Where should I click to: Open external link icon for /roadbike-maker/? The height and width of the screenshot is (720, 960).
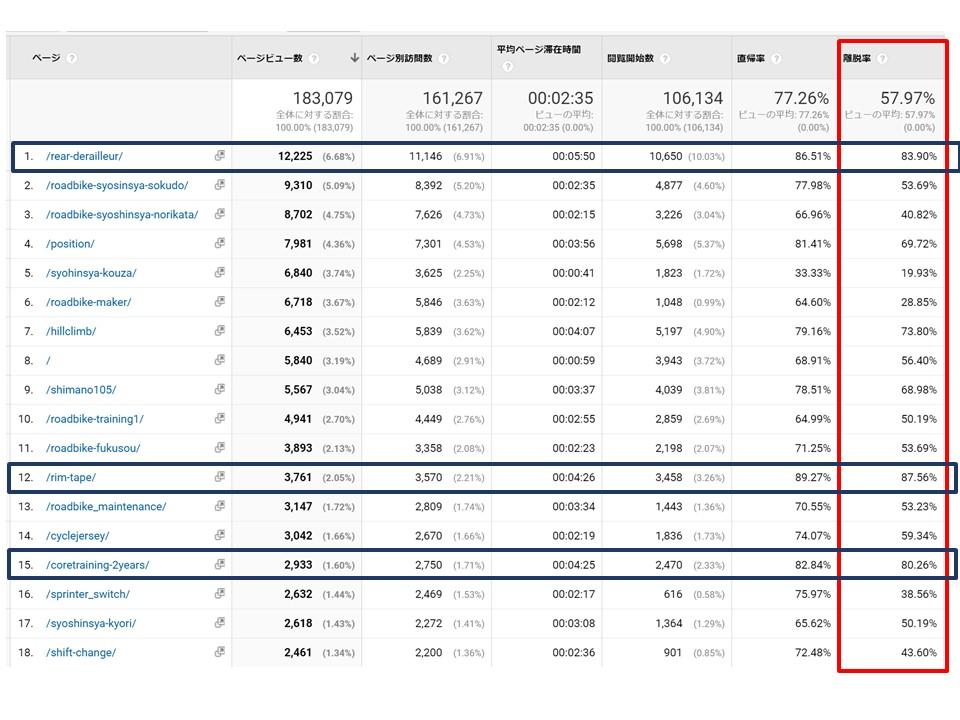pyautogui.click(x=219, y=301)
